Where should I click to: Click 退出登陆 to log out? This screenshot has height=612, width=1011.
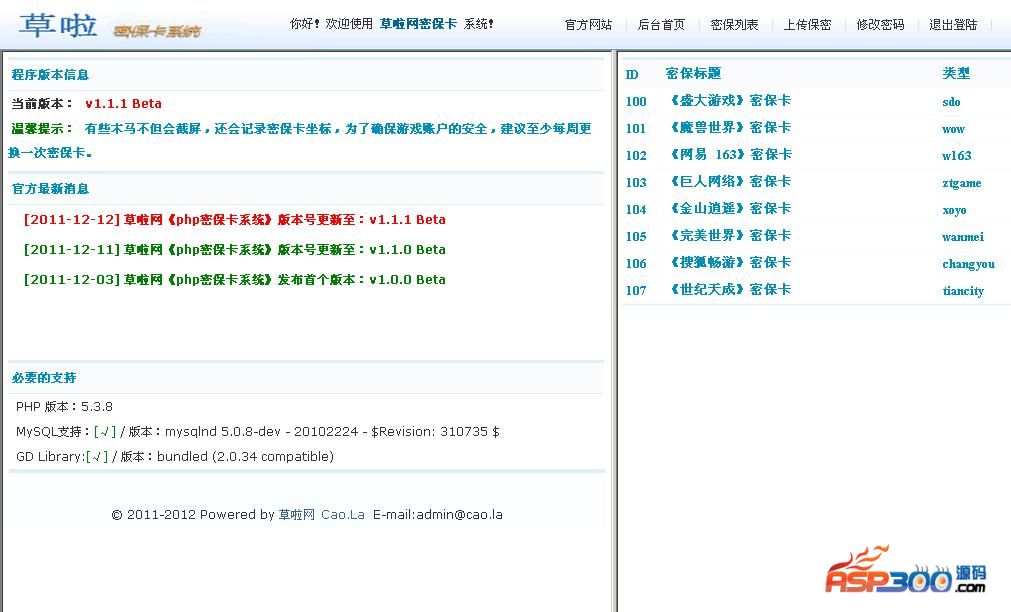pyautogui.click(x=953, y=25)
